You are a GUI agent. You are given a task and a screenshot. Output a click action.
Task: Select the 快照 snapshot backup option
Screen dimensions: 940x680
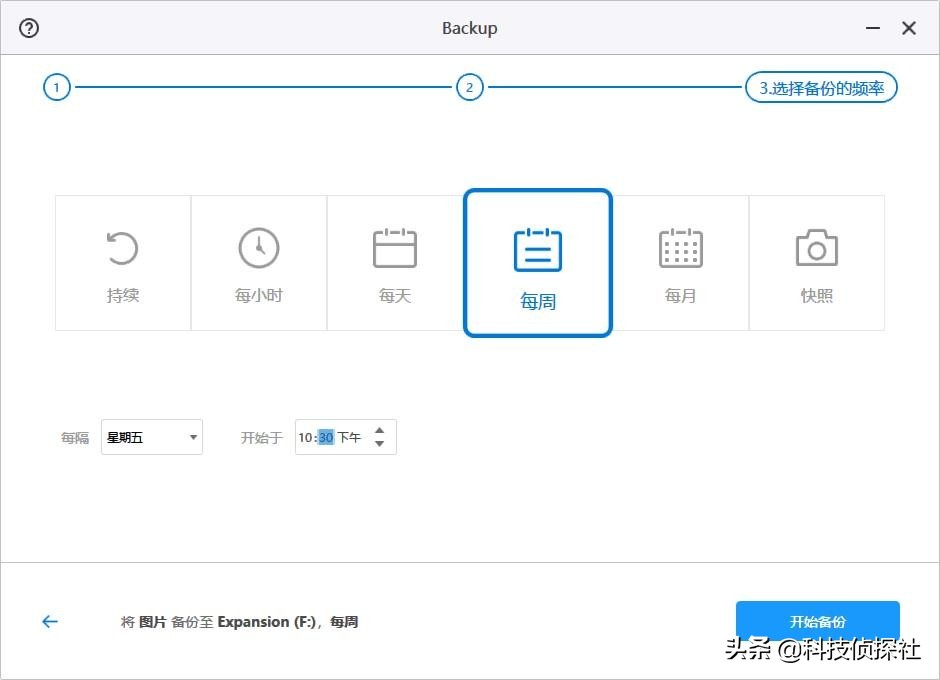pos(817,263)
